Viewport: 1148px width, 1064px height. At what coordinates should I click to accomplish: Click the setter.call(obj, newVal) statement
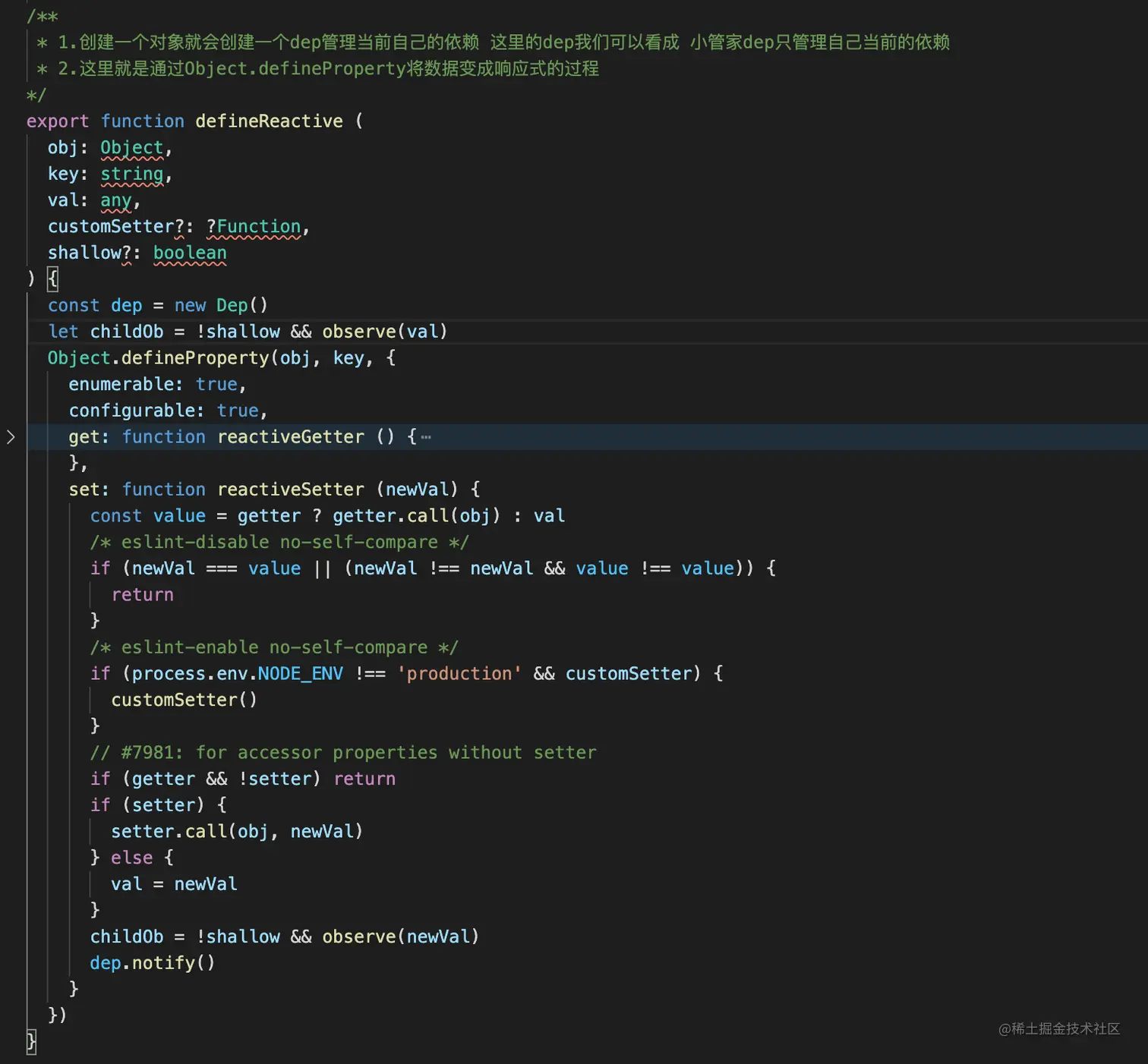pos(237,832)
